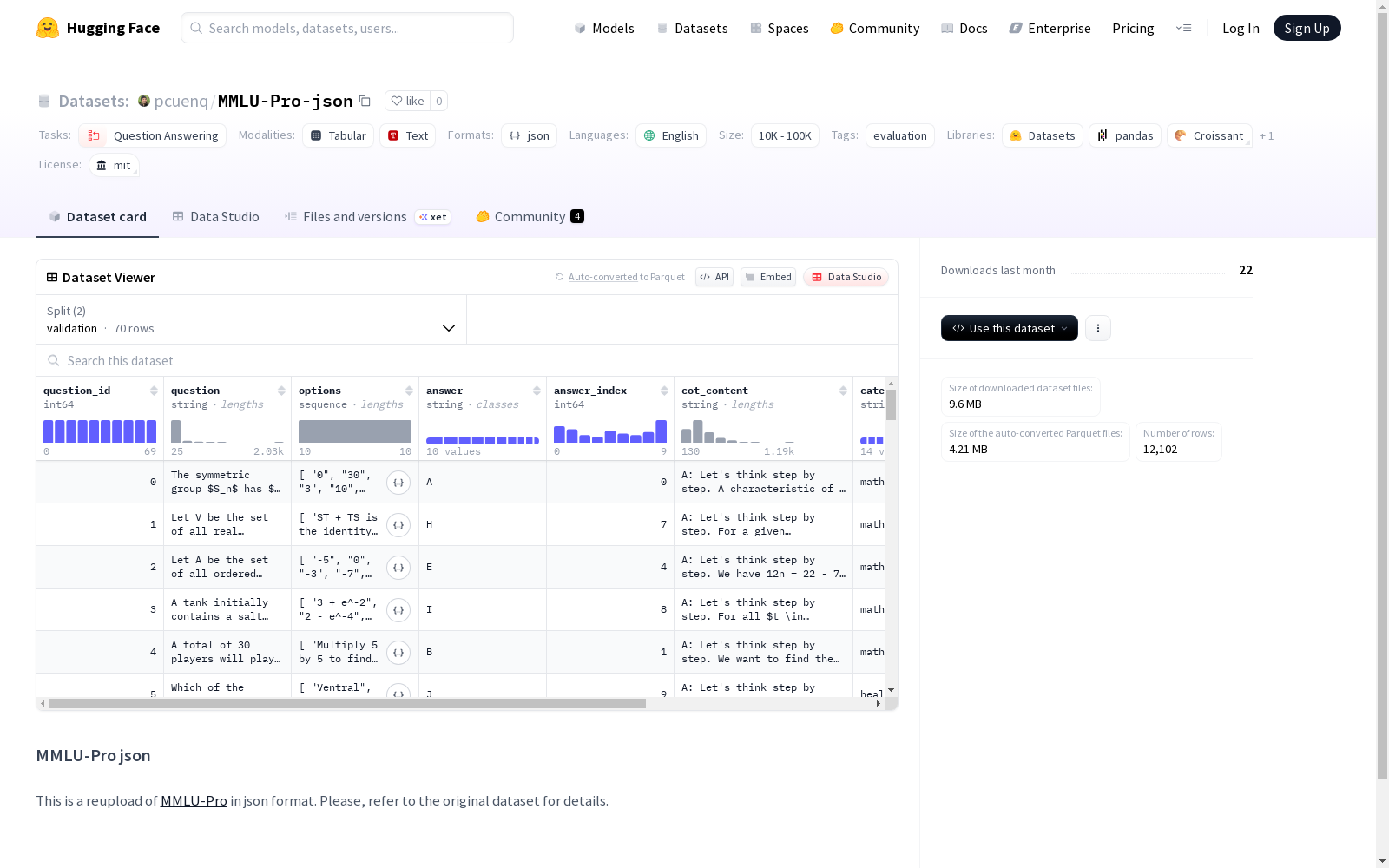Switch to the Files and versions tab
The width and height of the screenshot is (1389, 868).
pos(367,217)
